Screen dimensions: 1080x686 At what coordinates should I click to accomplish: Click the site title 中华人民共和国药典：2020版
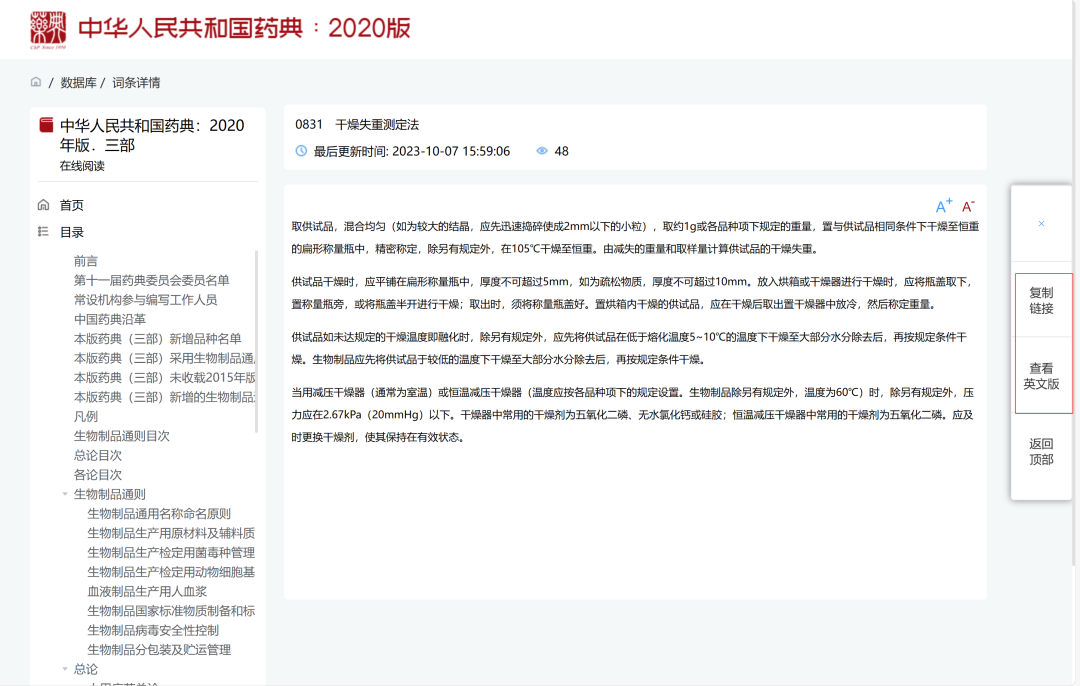pos(245,28)
